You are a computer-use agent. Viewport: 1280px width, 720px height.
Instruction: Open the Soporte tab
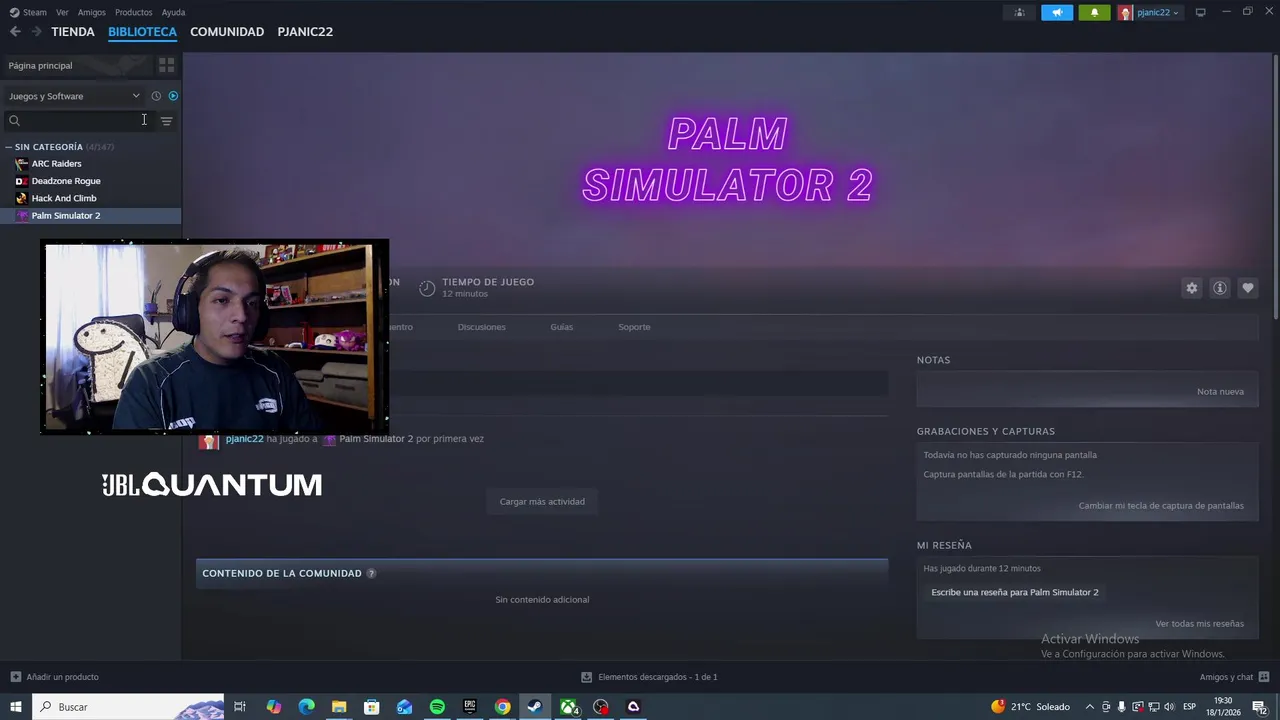634,327
